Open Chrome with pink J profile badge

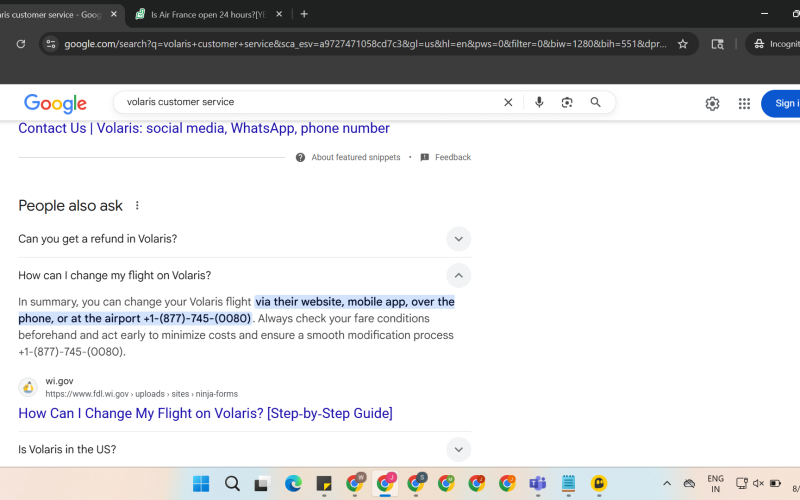click(x=386, y=482)
